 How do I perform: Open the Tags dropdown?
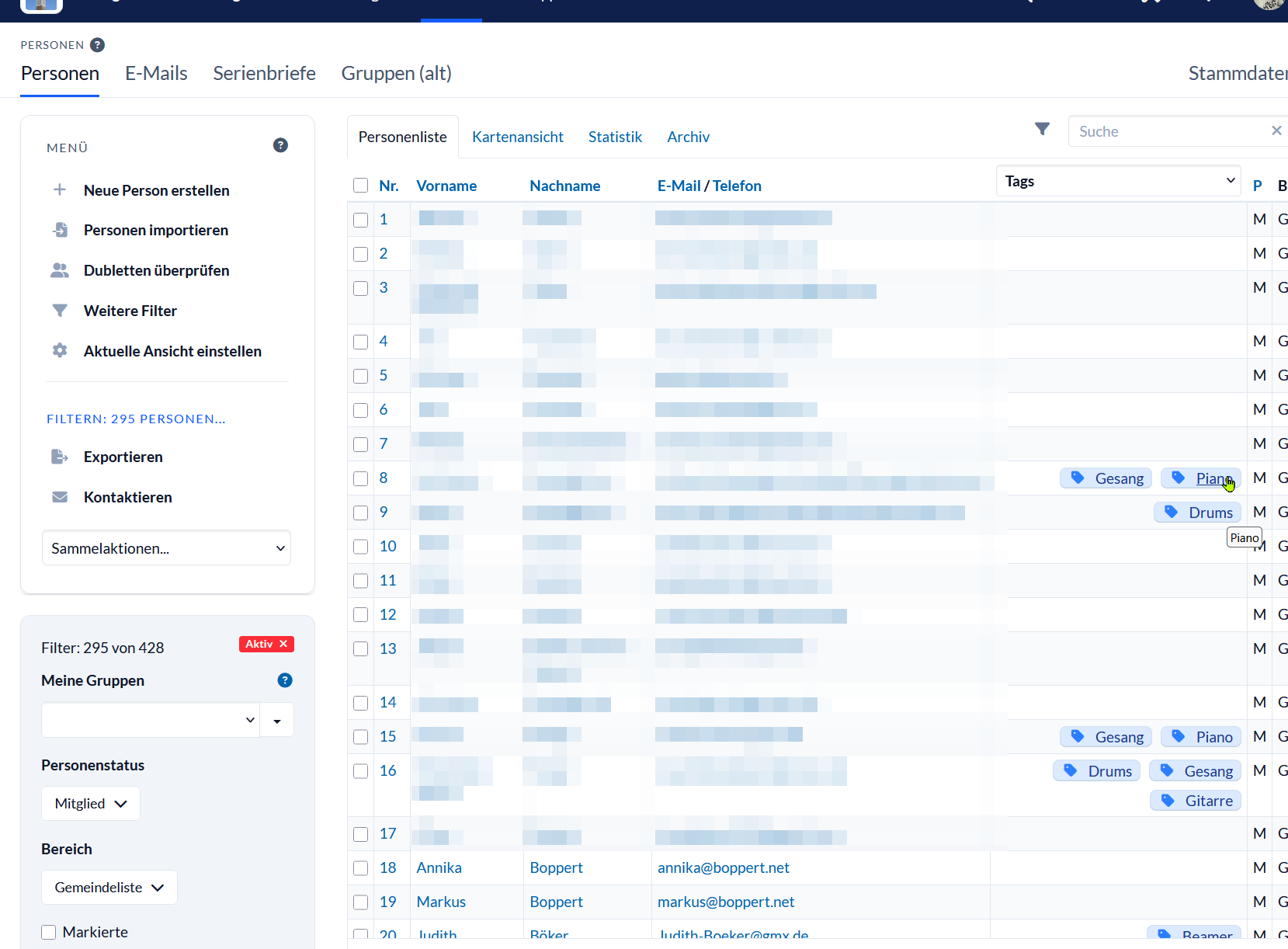(1118, 181)
